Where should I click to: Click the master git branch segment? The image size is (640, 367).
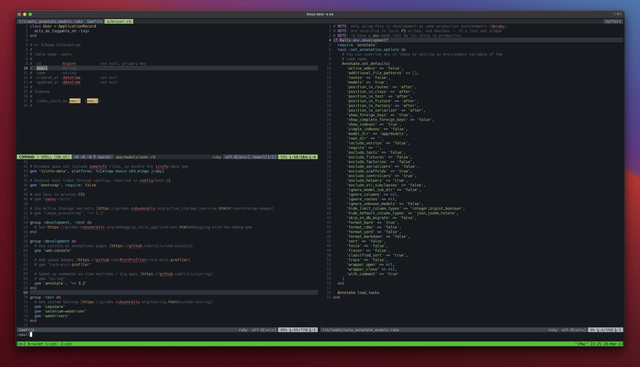click(103, 157)
